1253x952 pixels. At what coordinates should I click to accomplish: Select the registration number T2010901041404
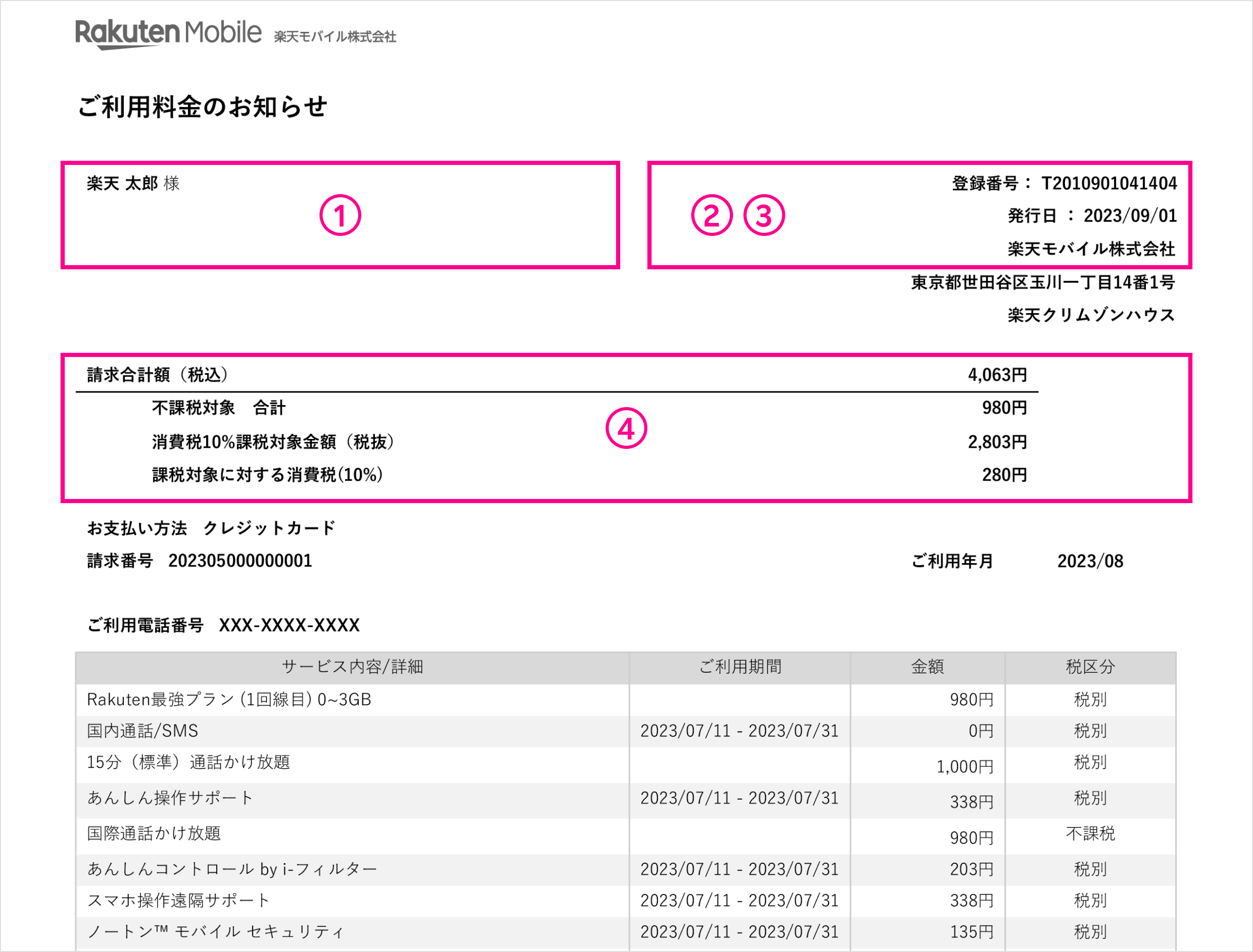click(1109, 183)
